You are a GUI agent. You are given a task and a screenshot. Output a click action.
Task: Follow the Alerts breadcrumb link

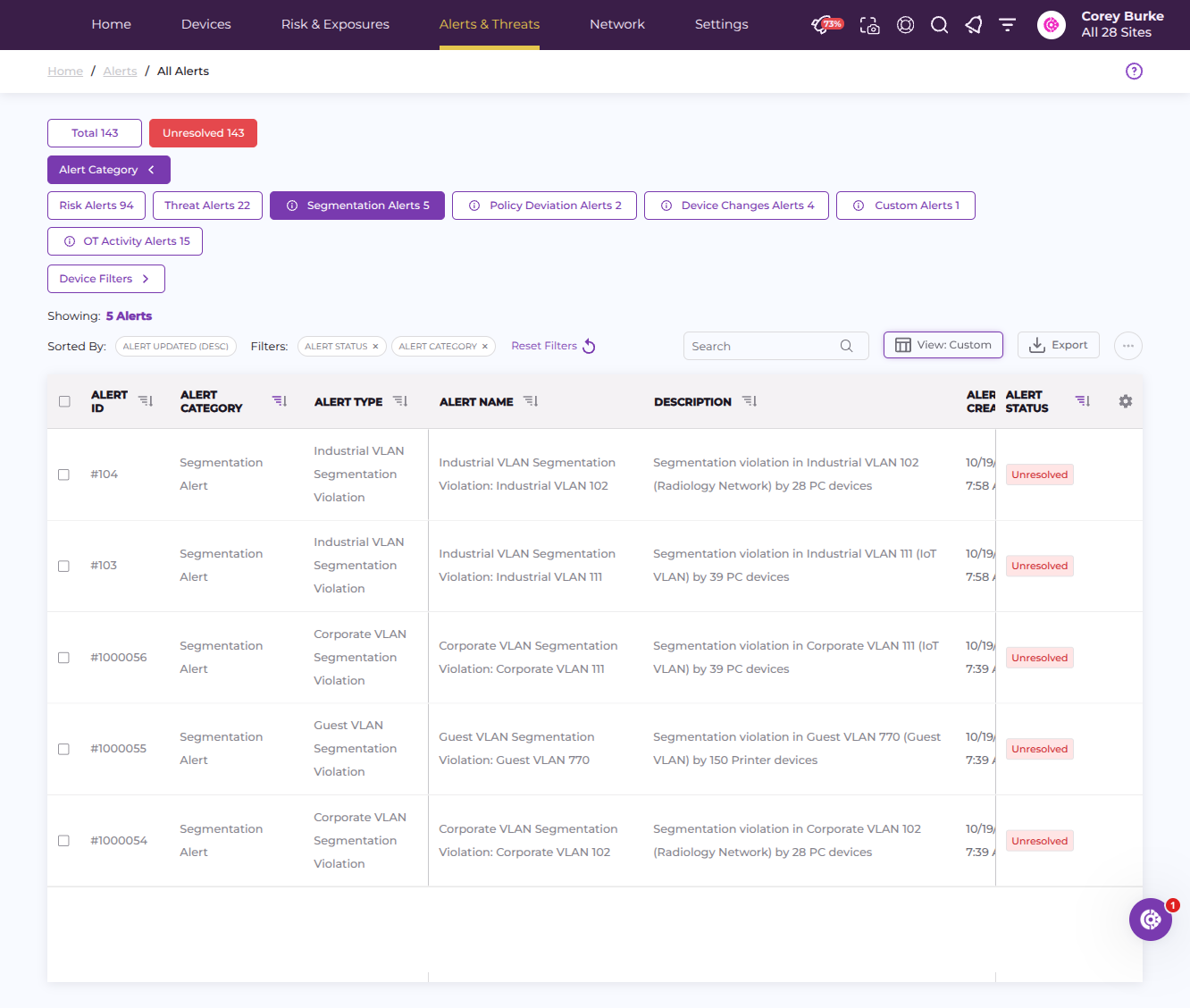120,71
